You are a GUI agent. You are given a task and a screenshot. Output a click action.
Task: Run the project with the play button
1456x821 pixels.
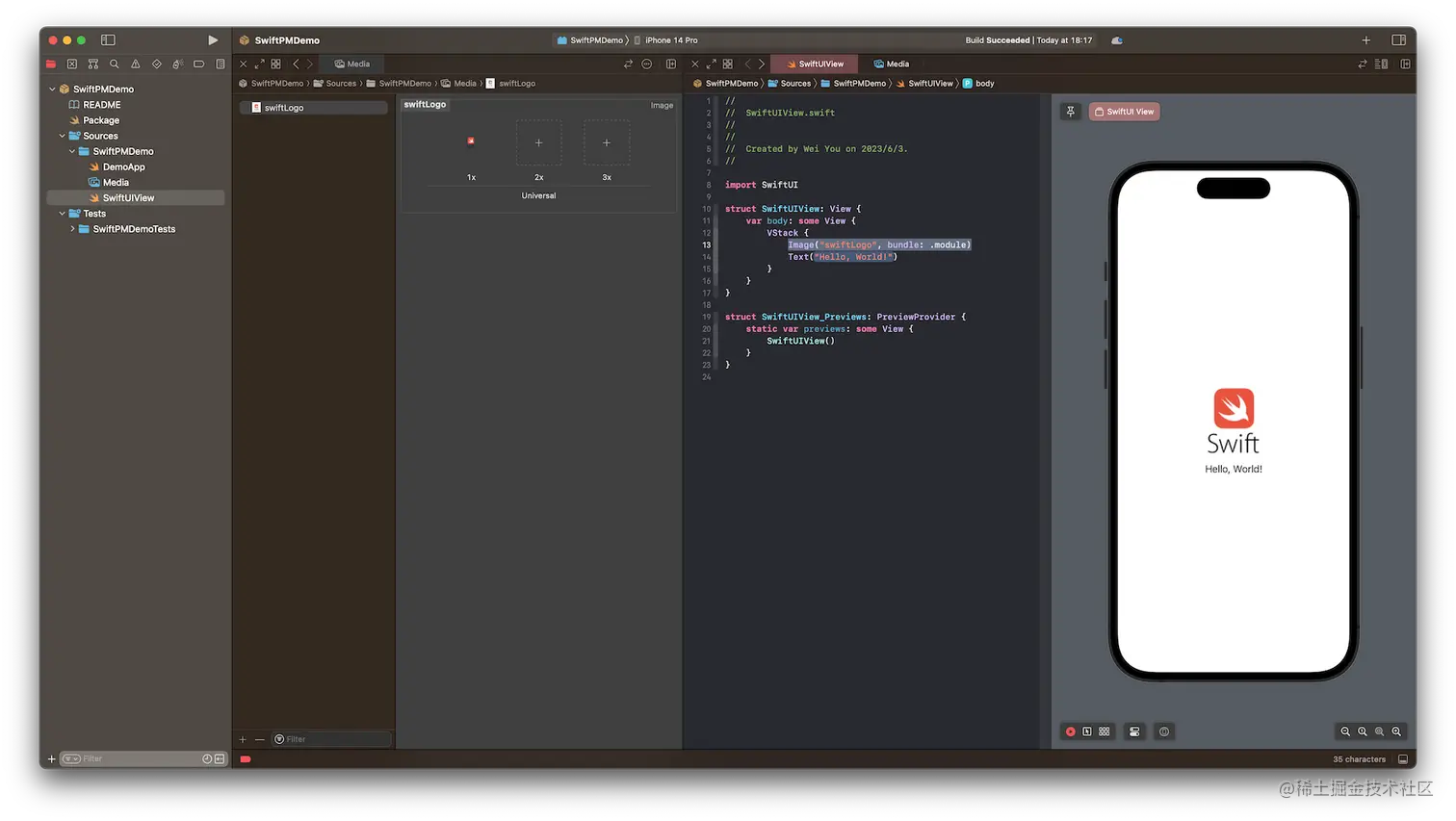pyautogui.click(x=213, y=40)
